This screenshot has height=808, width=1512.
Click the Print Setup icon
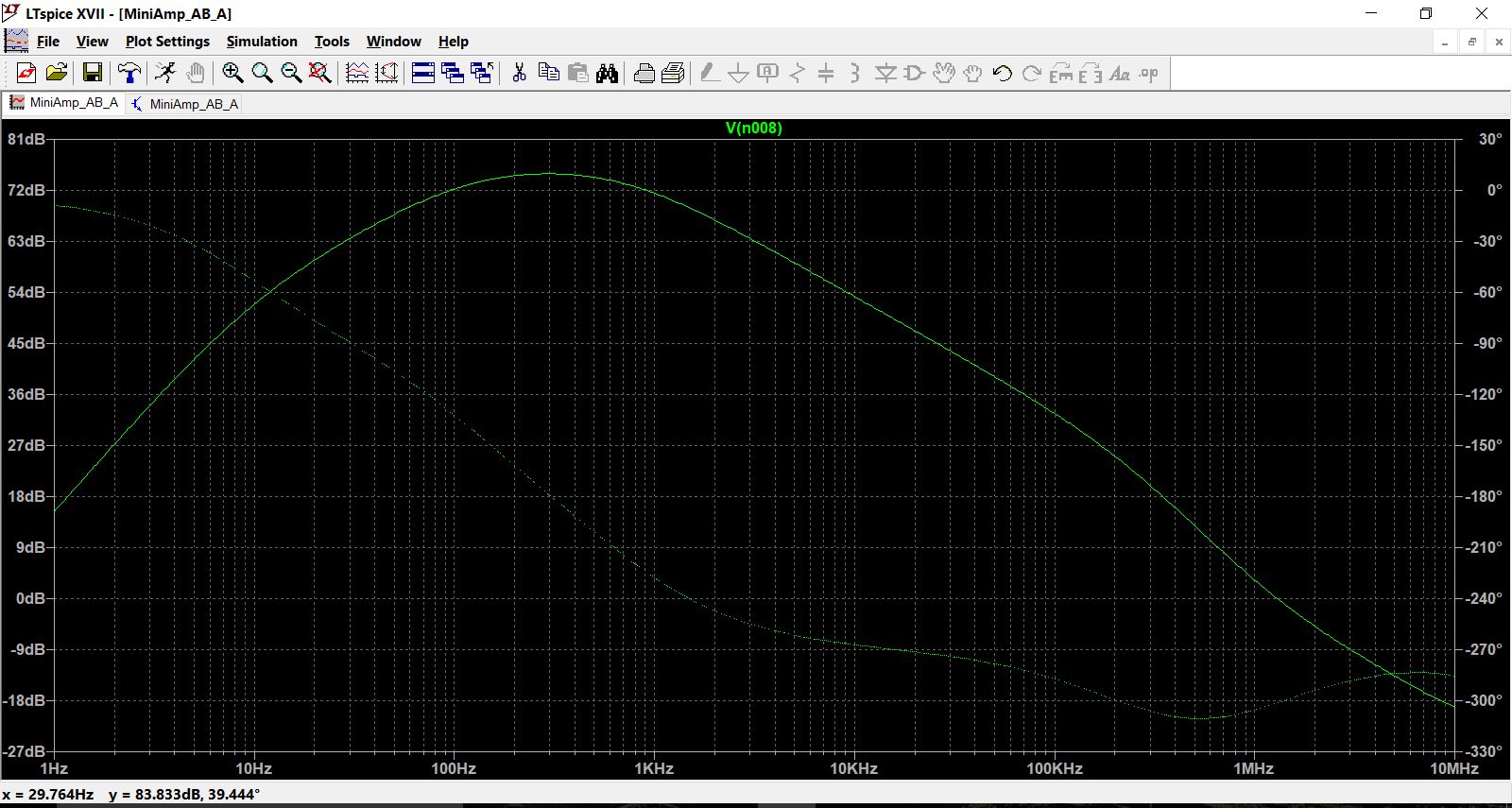674,73
